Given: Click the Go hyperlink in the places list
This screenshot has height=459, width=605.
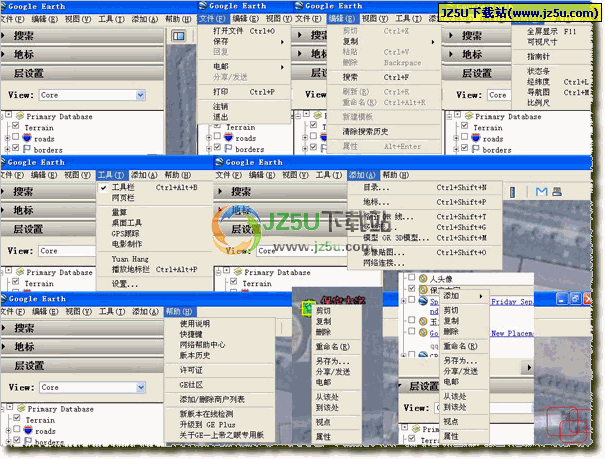Looking at the screenshot, I should pos(434,333).
